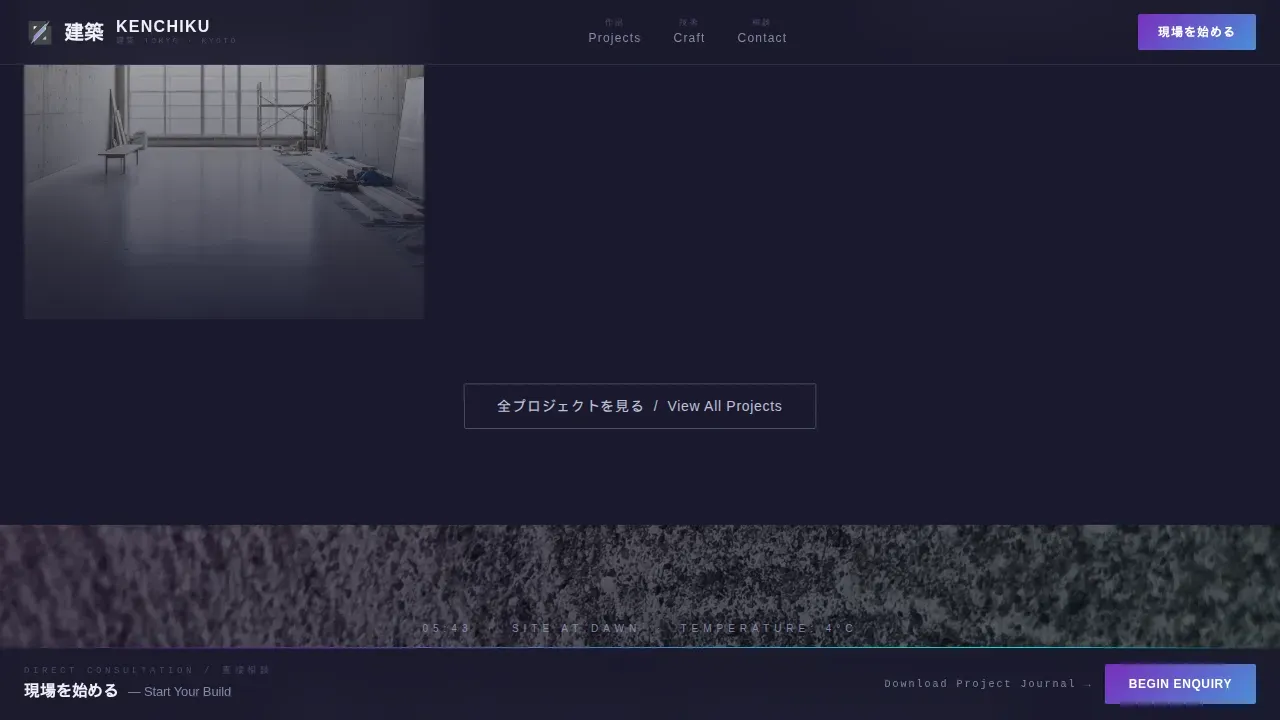The height and width of the screenshot is (720, 1280).
Task: Open the Craft nav item
Action: [689, 32]
